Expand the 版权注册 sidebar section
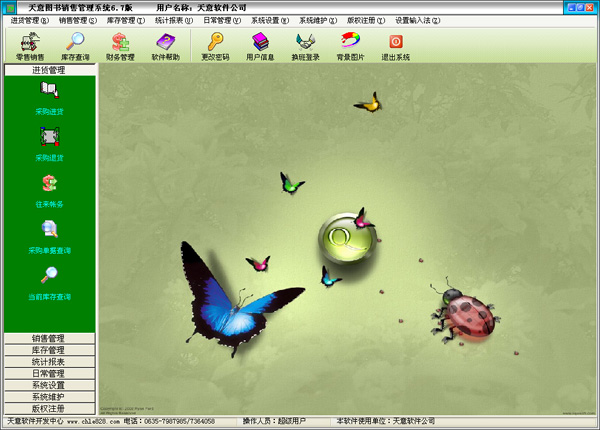This screenshot has height=430, width=600. (49, 408)
